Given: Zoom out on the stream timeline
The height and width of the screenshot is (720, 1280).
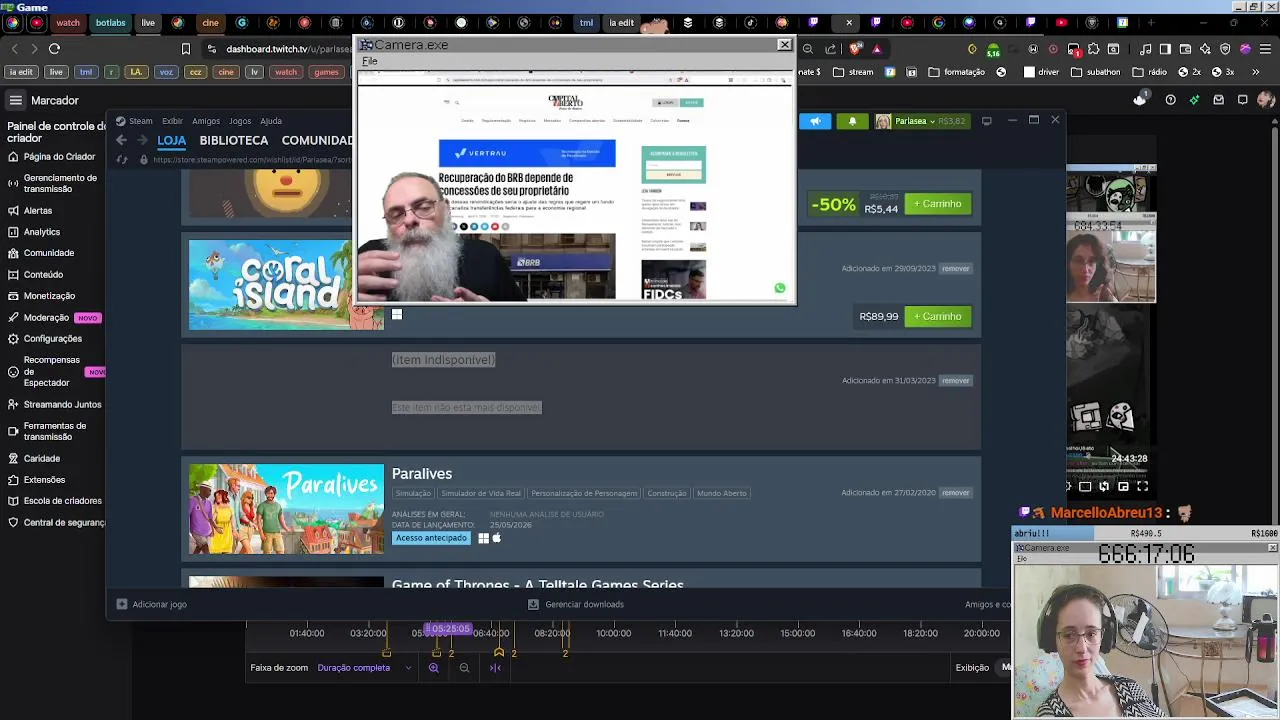Looking at the screenshot, I should click(464, 668).
